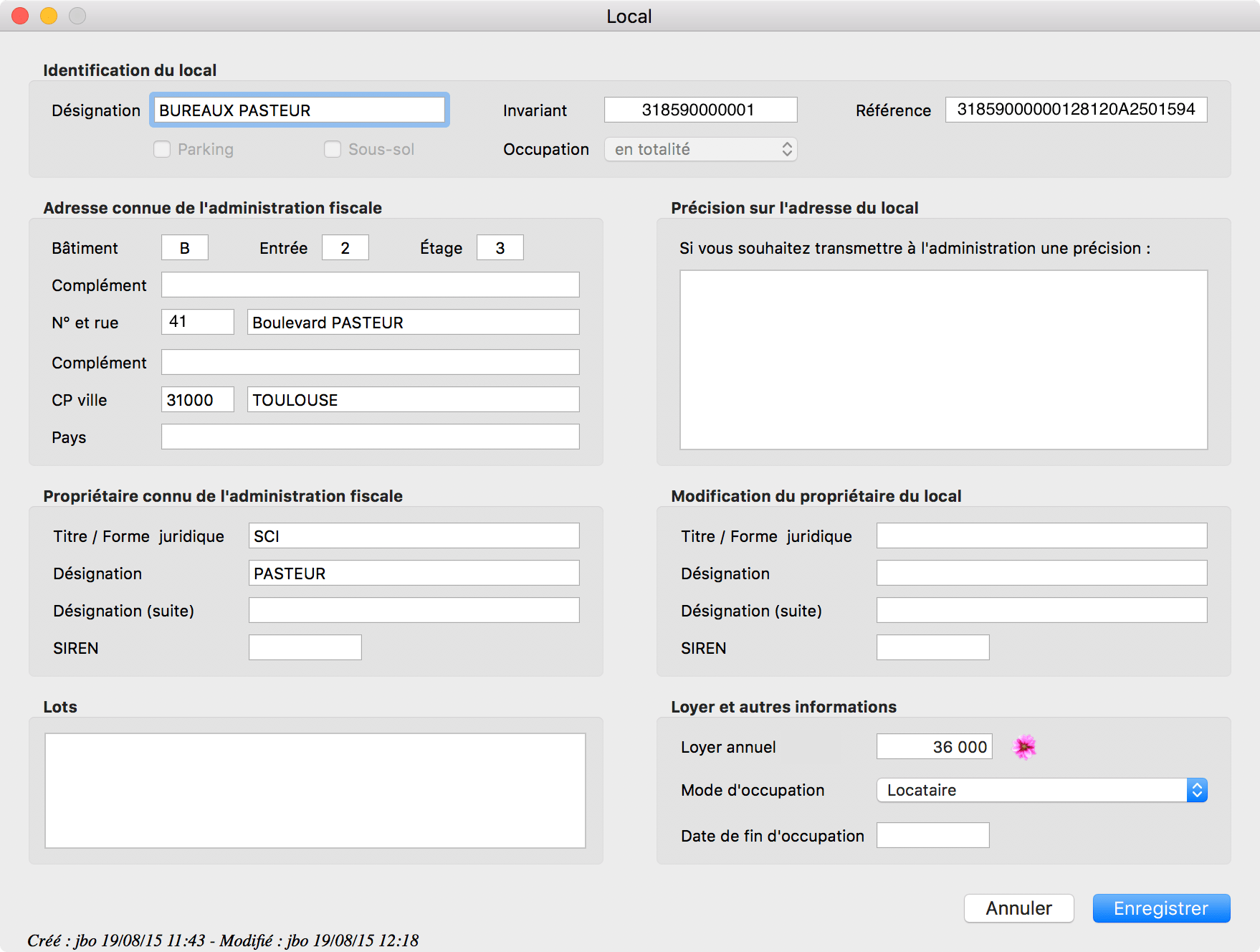Click the Enregistrer button
Image resolution: width=1260 pixels, height=952 pixels.
[1161, 908]
